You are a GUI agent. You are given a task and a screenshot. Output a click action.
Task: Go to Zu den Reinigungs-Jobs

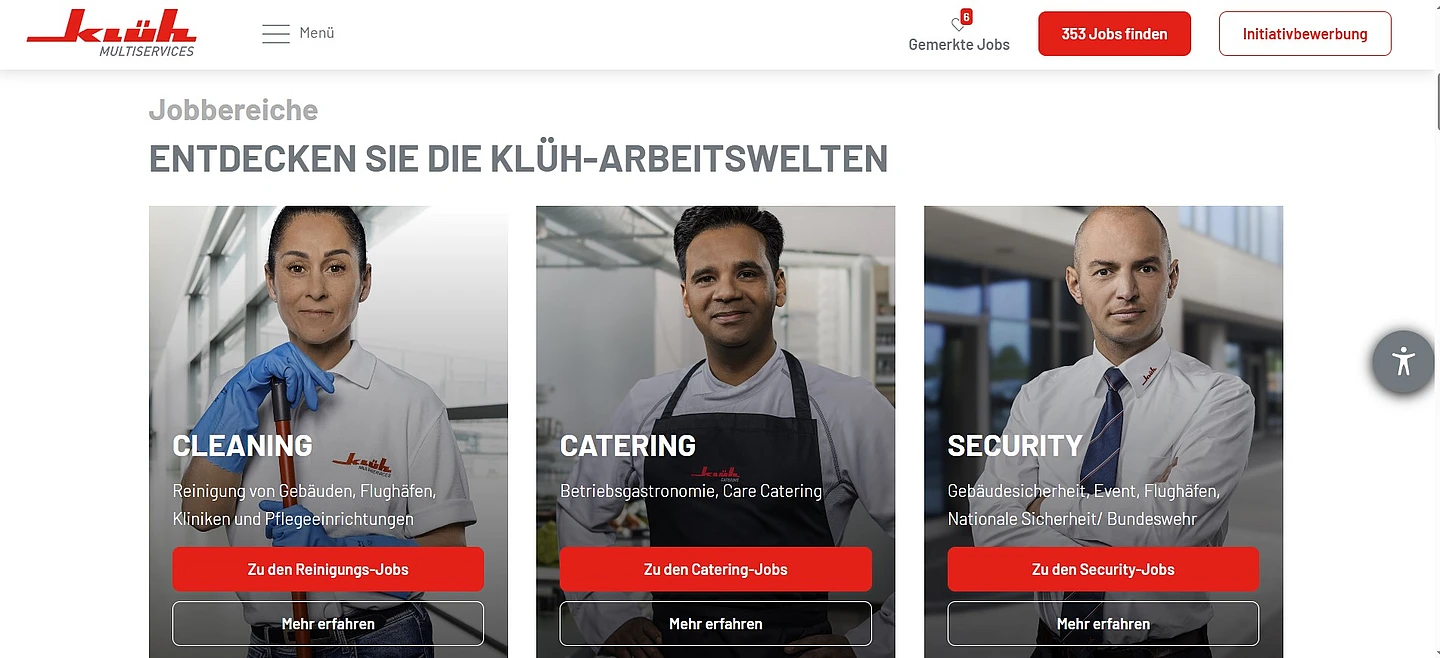(328, 569)
